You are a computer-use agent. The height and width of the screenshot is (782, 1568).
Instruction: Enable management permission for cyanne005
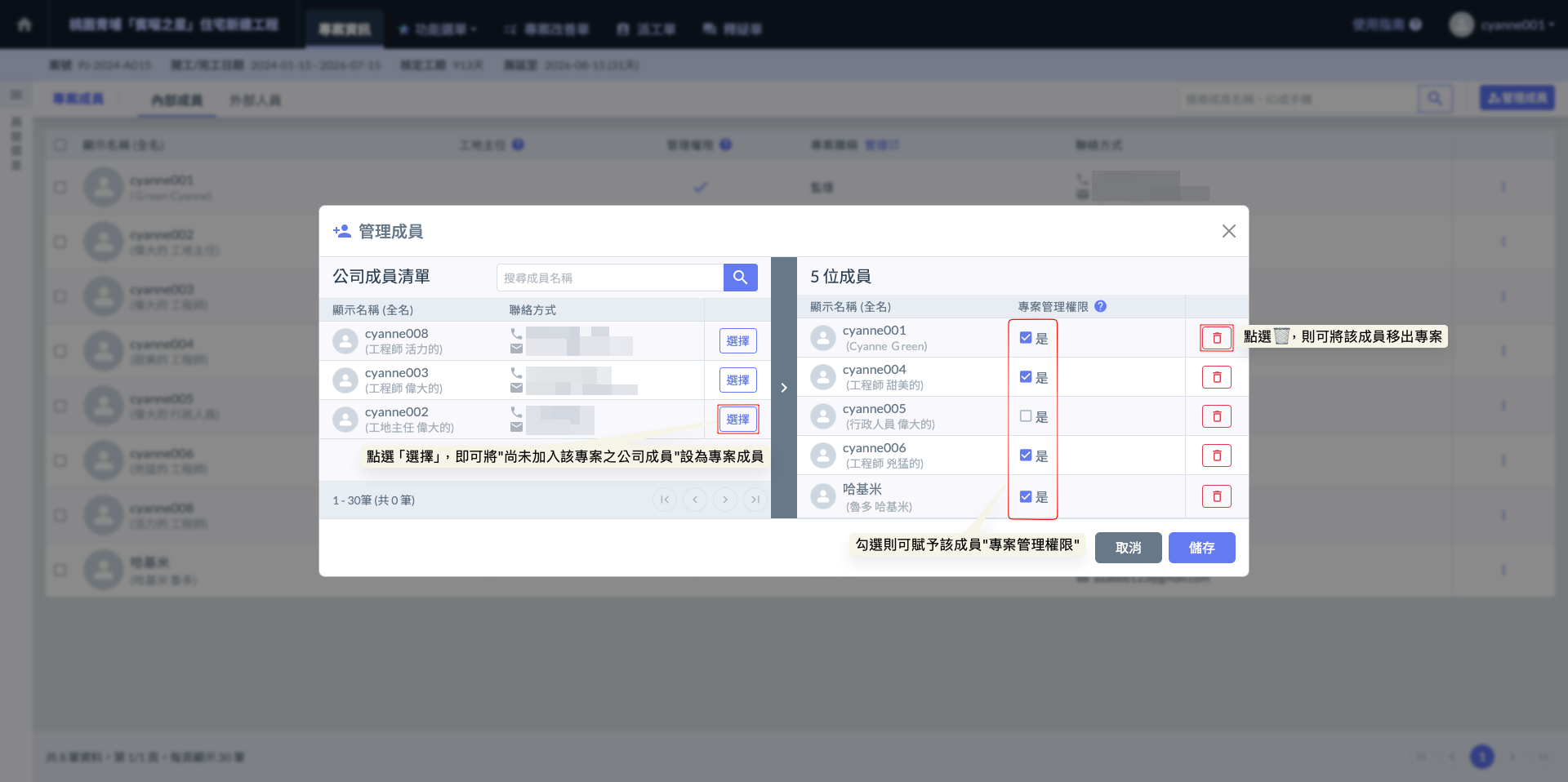[x=1026, y=416]
